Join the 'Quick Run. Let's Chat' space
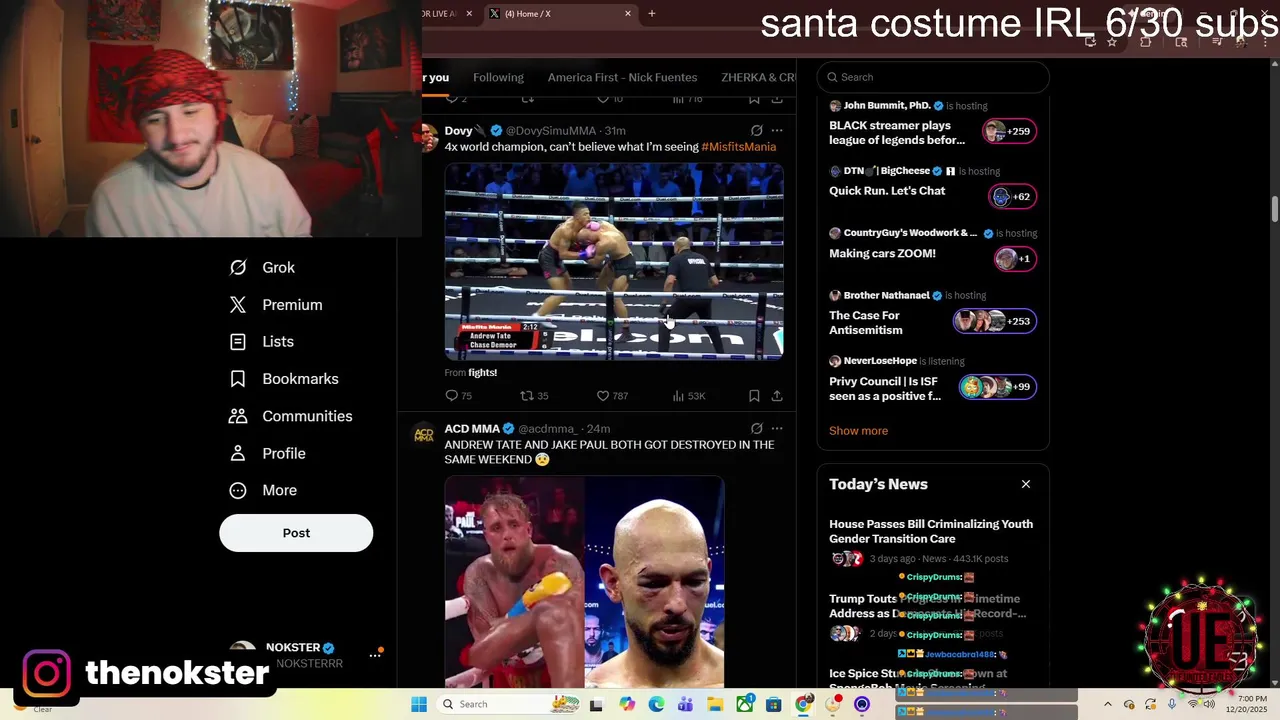Image resolution: width=1280 pixels, height=720 pixels. (x=887, y=191)
